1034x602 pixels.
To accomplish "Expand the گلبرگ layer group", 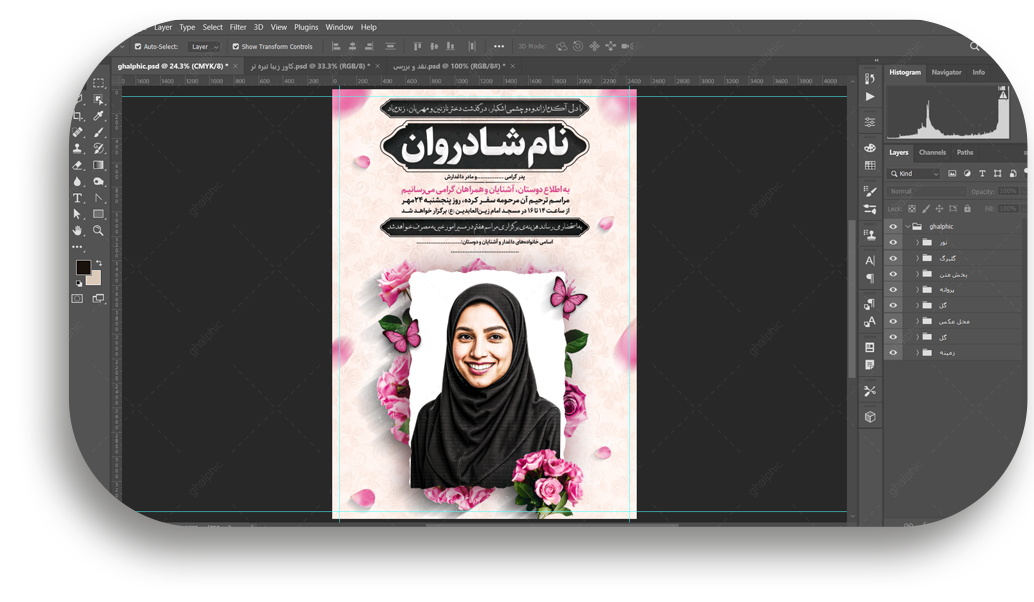I will pyautogui.click(x=917, y=258).
